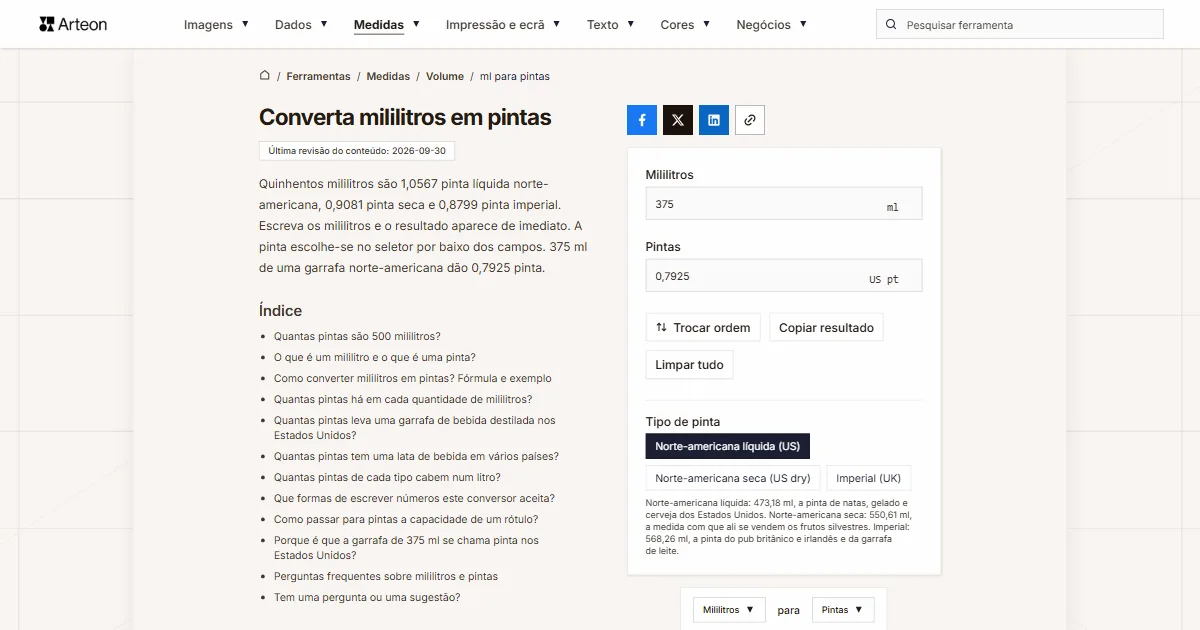Select Imperial (UK) pint type
The width and height of the screenshot is (1200, 630).
pyautogui.click(x=869, y=478)
